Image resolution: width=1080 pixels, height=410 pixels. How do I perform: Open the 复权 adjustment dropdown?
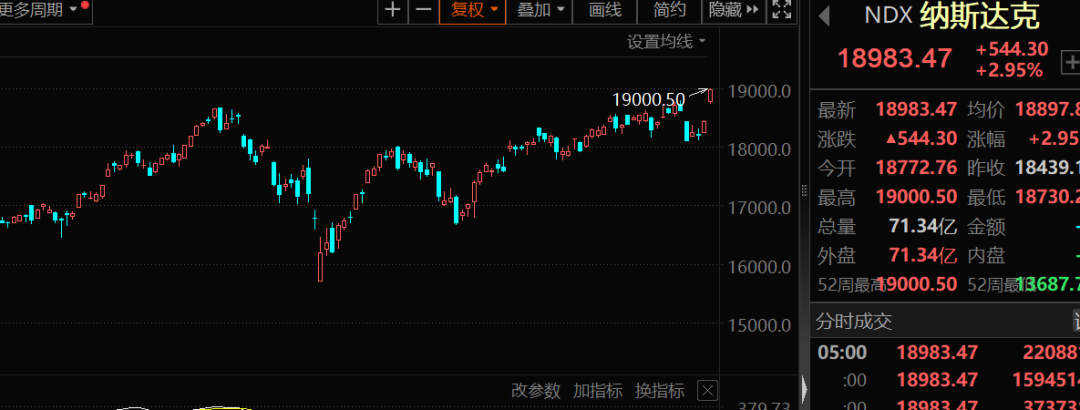474,10
